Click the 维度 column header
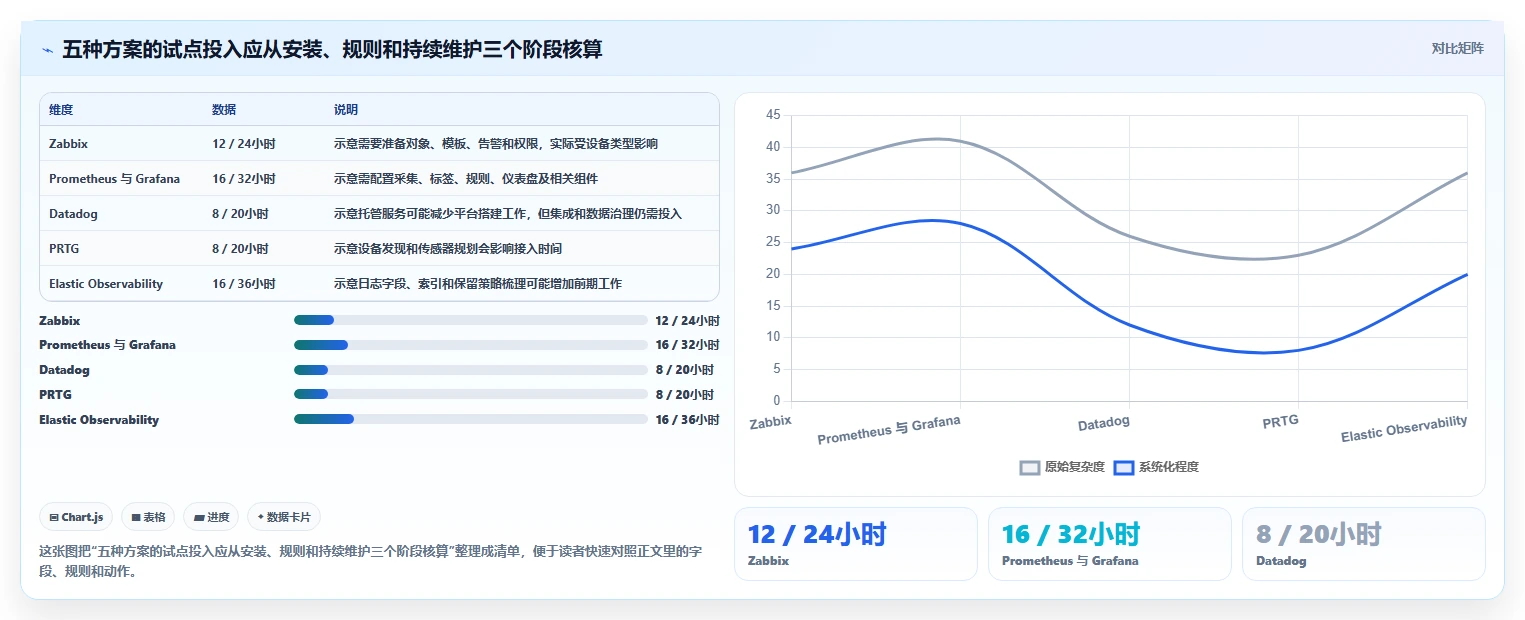Screen dimensions: 1525x620 tap(61, 109)
